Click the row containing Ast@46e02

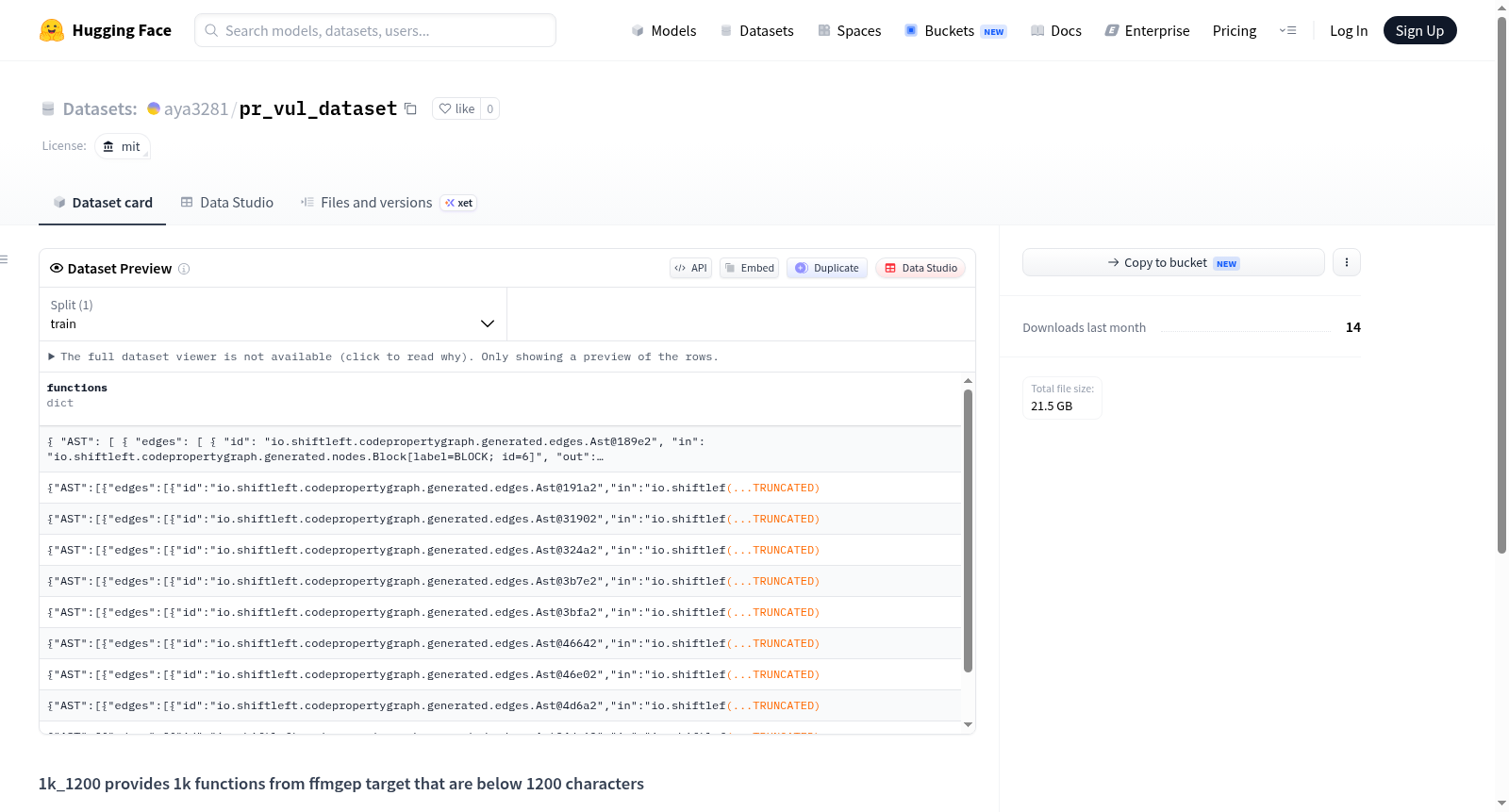pyautogui.click(x=500, y=674)
